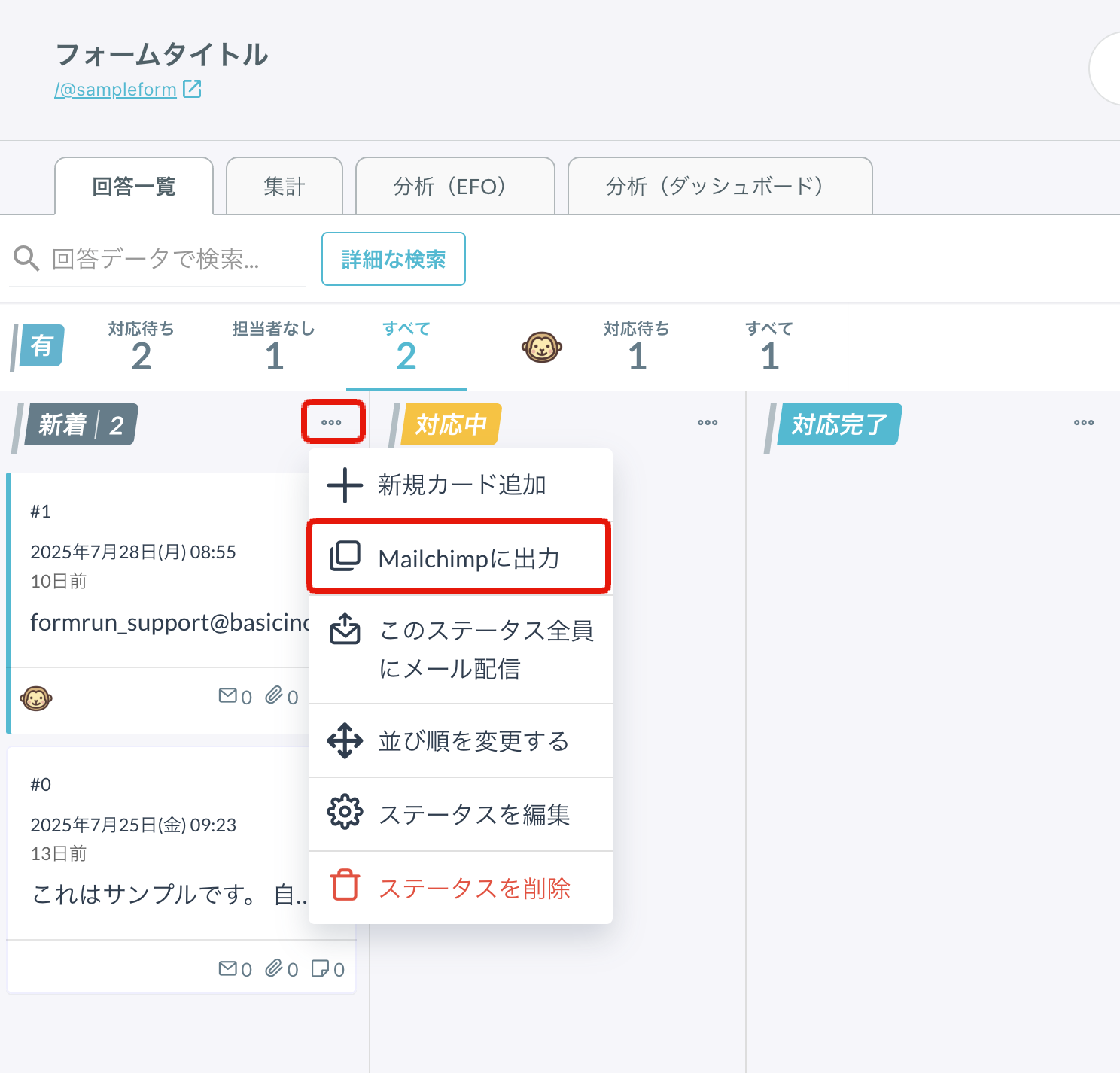Filter monkey user's 対応待ち 1
Viewport: 1120px width, 1073px height.
(637, 346)
